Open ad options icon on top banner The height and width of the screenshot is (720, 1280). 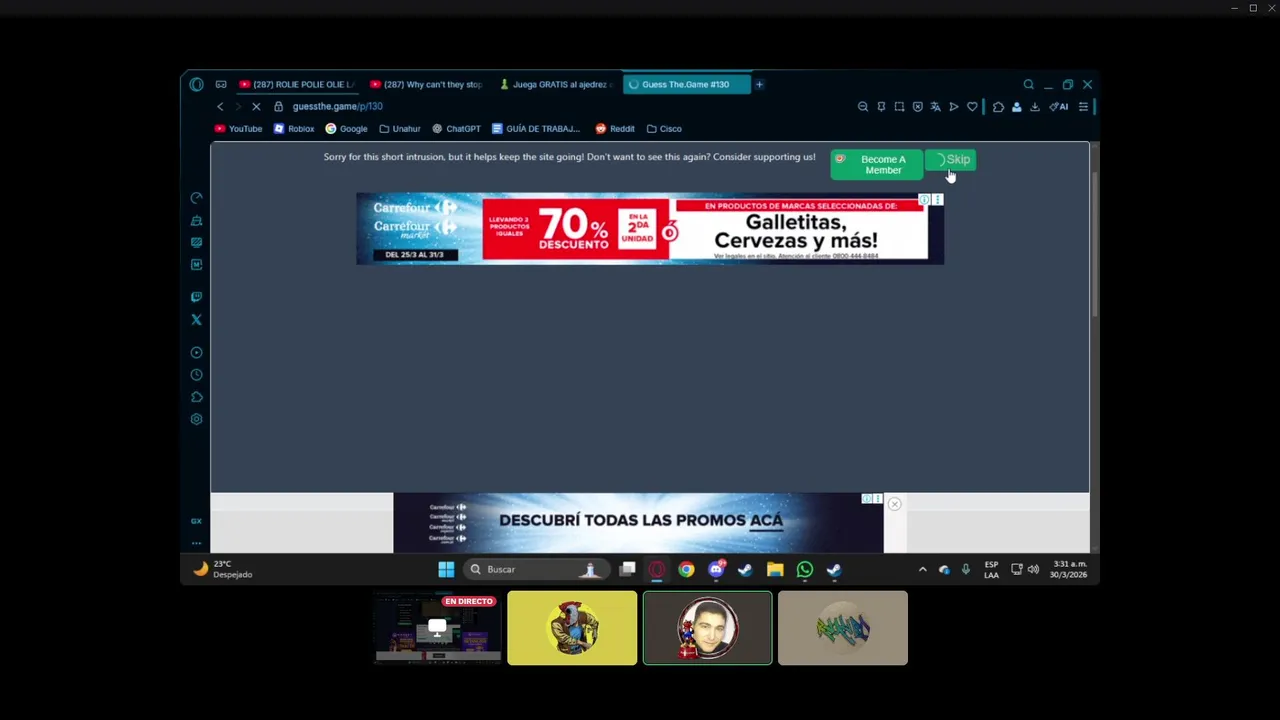point(937,200)
